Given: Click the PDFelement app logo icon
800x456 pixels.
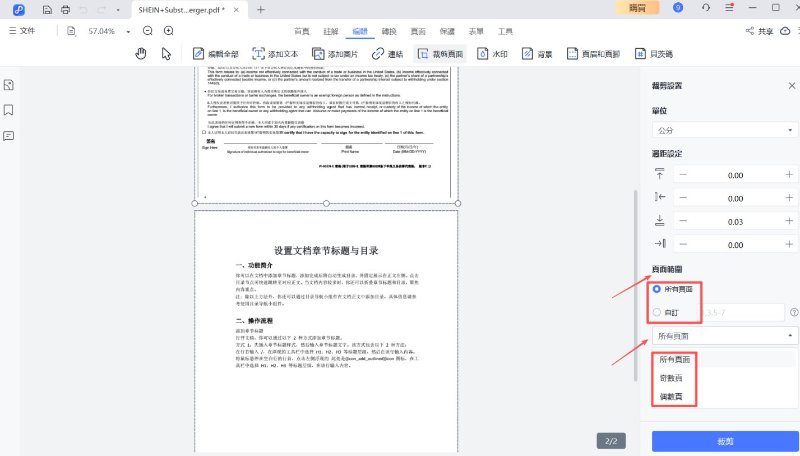Looking at the screenshot, I should [x=18, y=9].
